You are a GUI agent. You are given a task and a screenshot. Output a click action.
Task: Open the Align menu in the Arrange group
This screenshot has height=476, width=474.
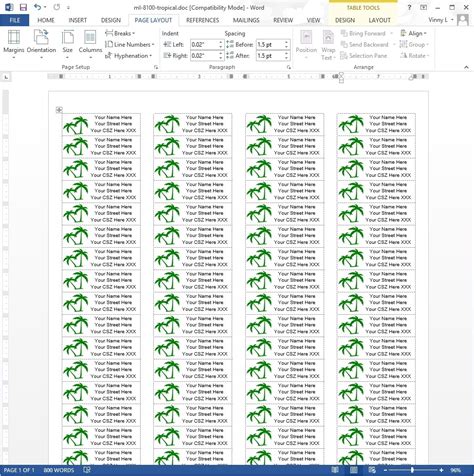(x=414, y=33)
